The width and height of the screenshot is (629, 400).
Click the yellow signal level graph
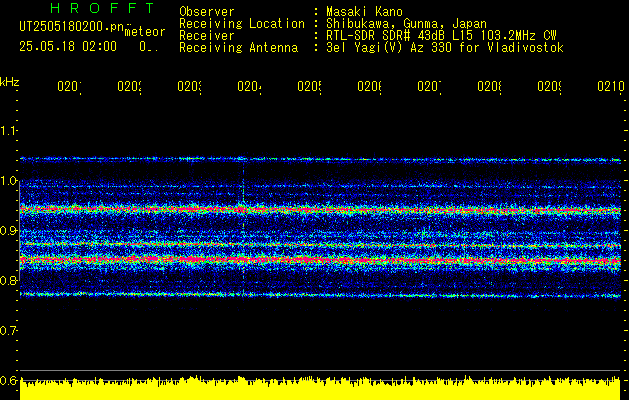point(320,388)
